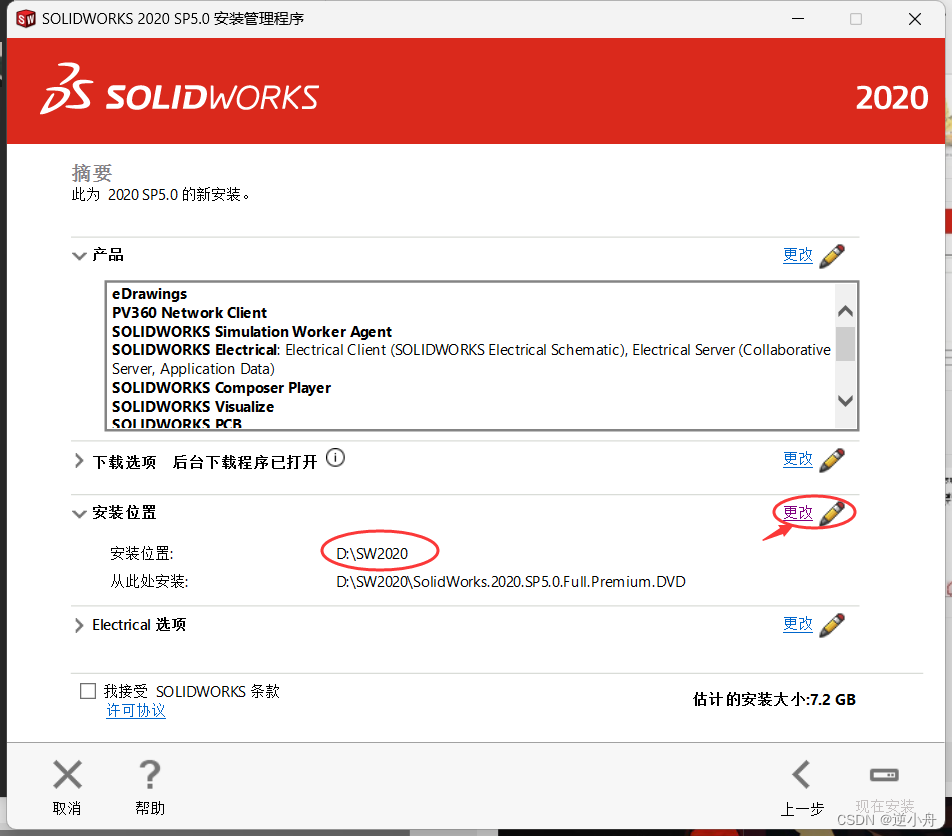Image resolution: width=952 pixels, height=836 pixels.
Task: Select SOLIDWORKS Simulation Worker Agent entry
Action: pos(252,331)
